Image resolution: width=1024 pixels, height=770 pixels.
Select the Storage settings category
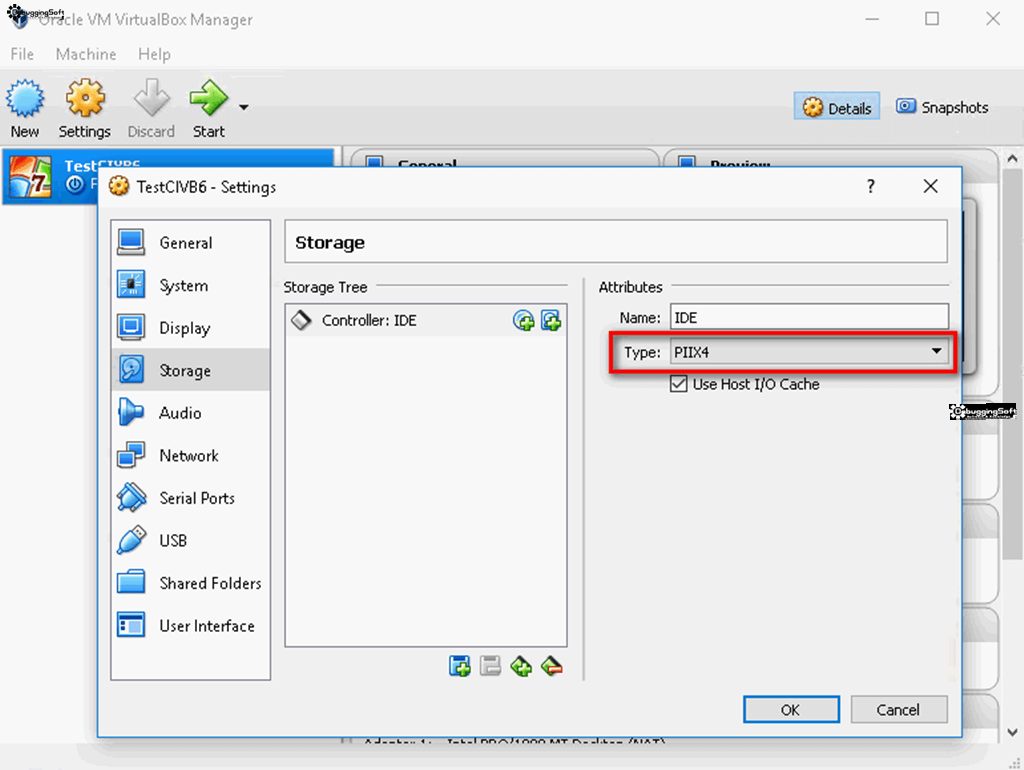point(191,370)
